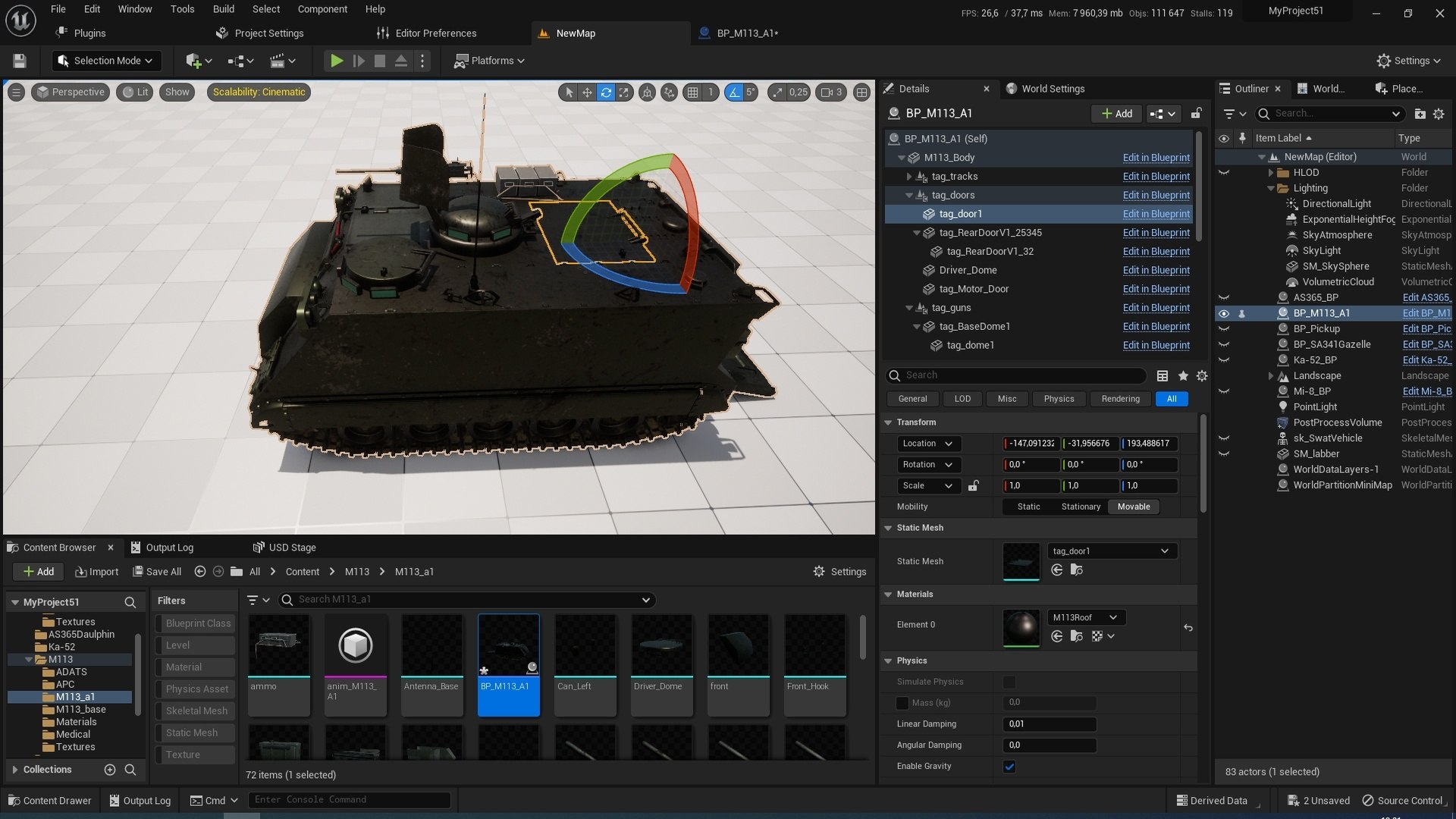1456x819 pixels.
Task: Click Import in the Content Browser
Action: tap(97, 572)
